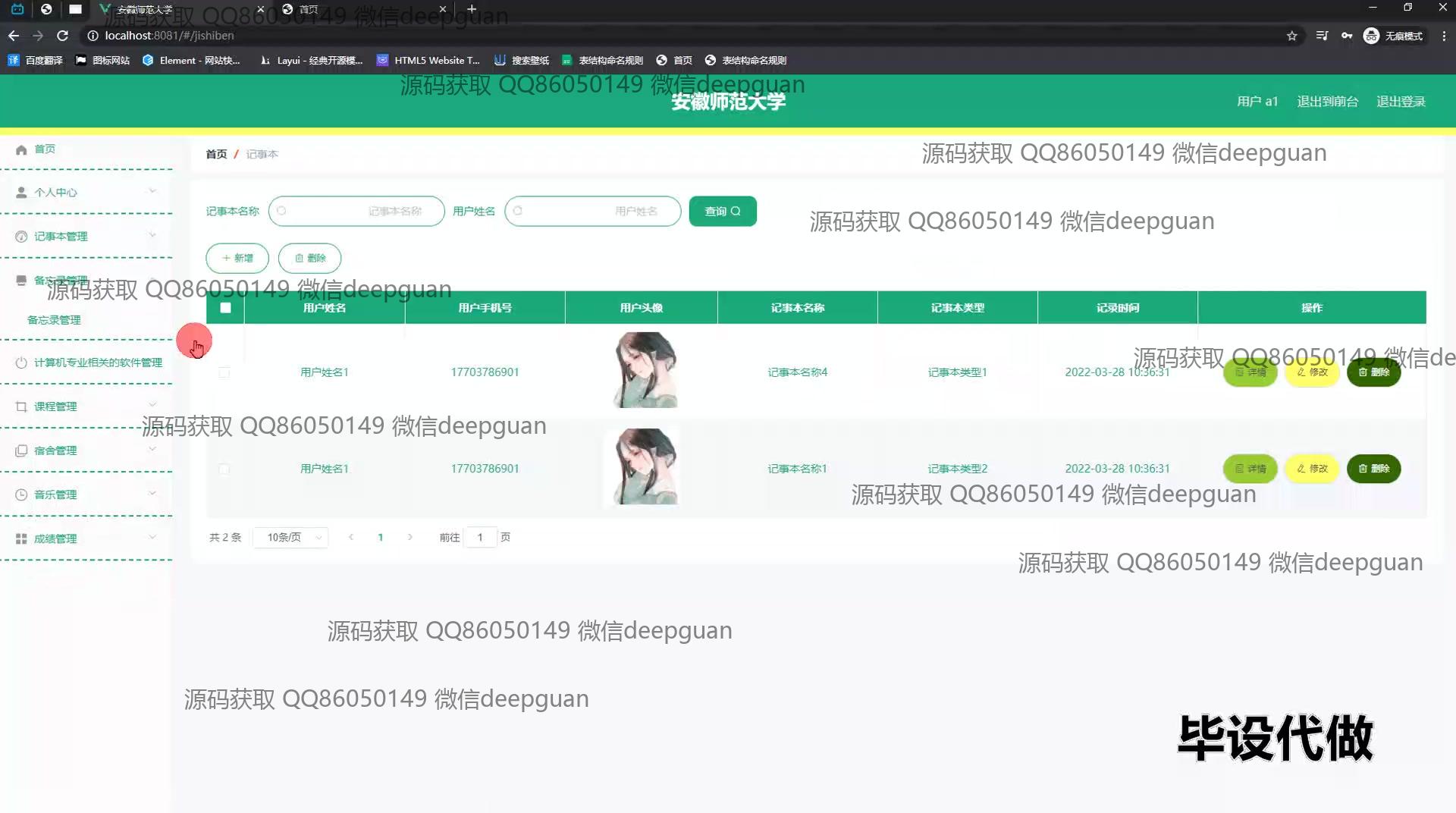1456x813 pixels.
Task: Open 个人中心 via its user icon
Action: click(x=20, y=192)
